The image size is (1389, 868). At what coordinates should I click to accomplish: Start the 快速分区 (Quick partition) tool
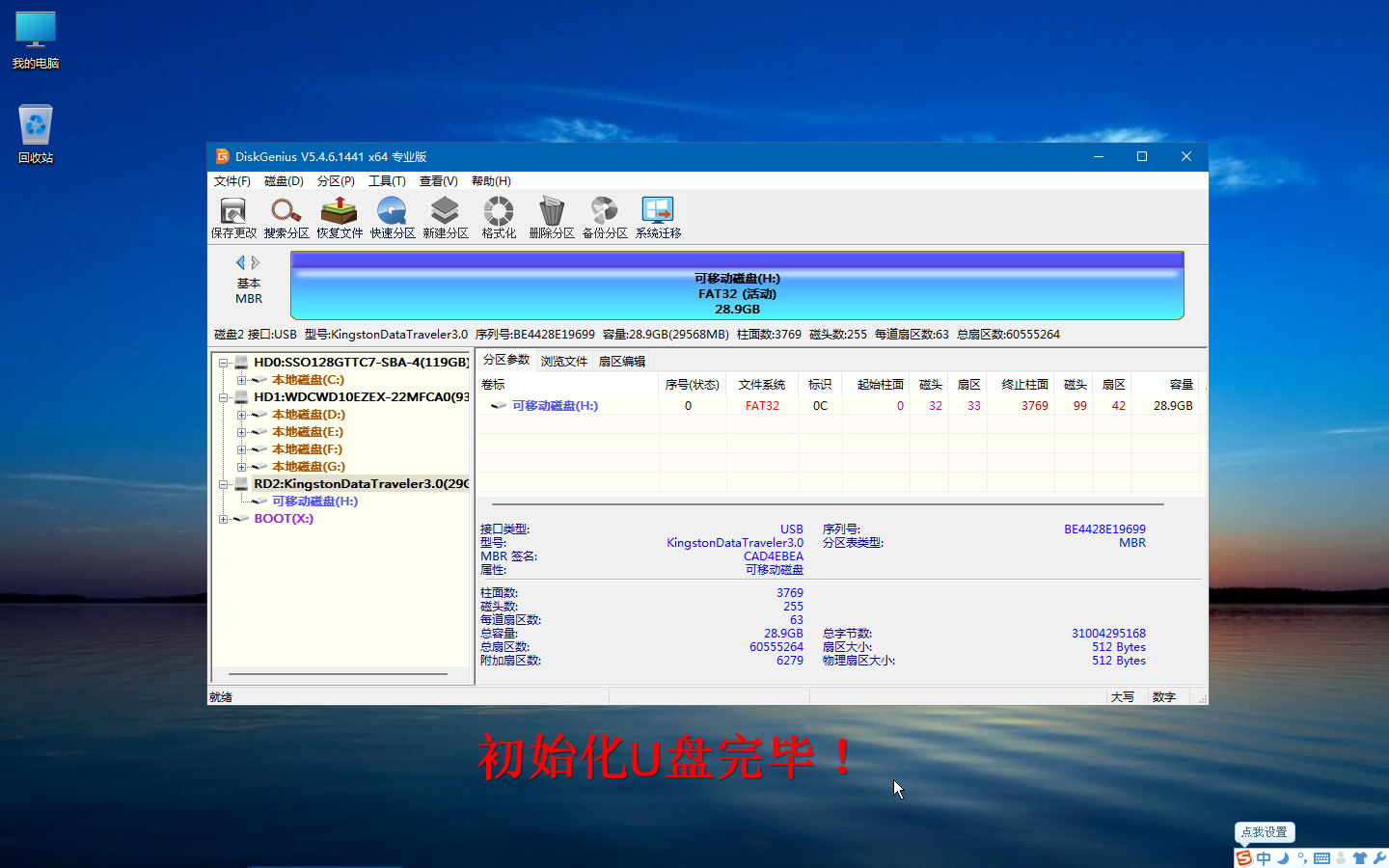pyautogui.click(x=393, y=218)
